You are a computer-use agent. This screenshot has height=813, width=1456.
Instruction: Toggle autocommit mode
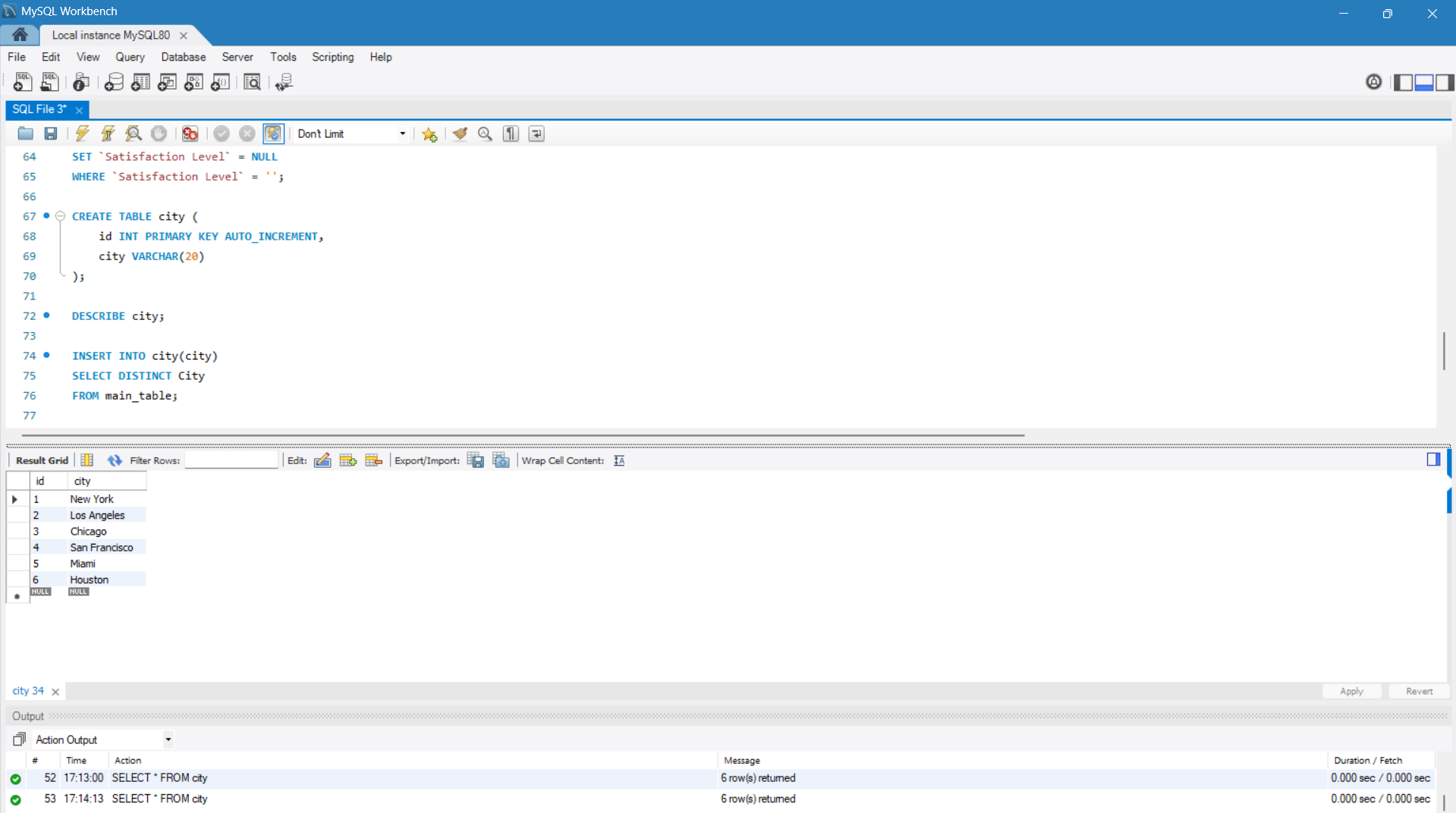click(273, 133)
